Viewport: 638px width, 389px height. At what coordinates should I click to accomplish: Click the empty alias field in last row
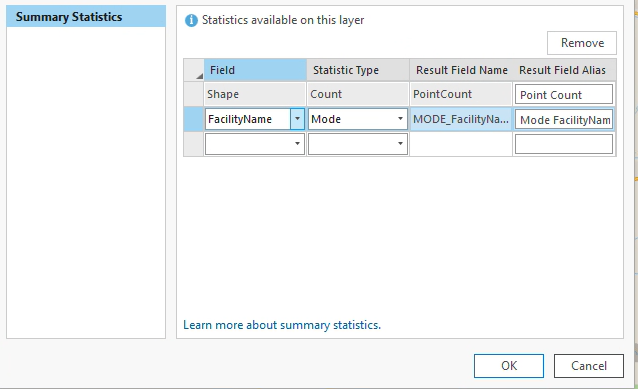(564, 144)
